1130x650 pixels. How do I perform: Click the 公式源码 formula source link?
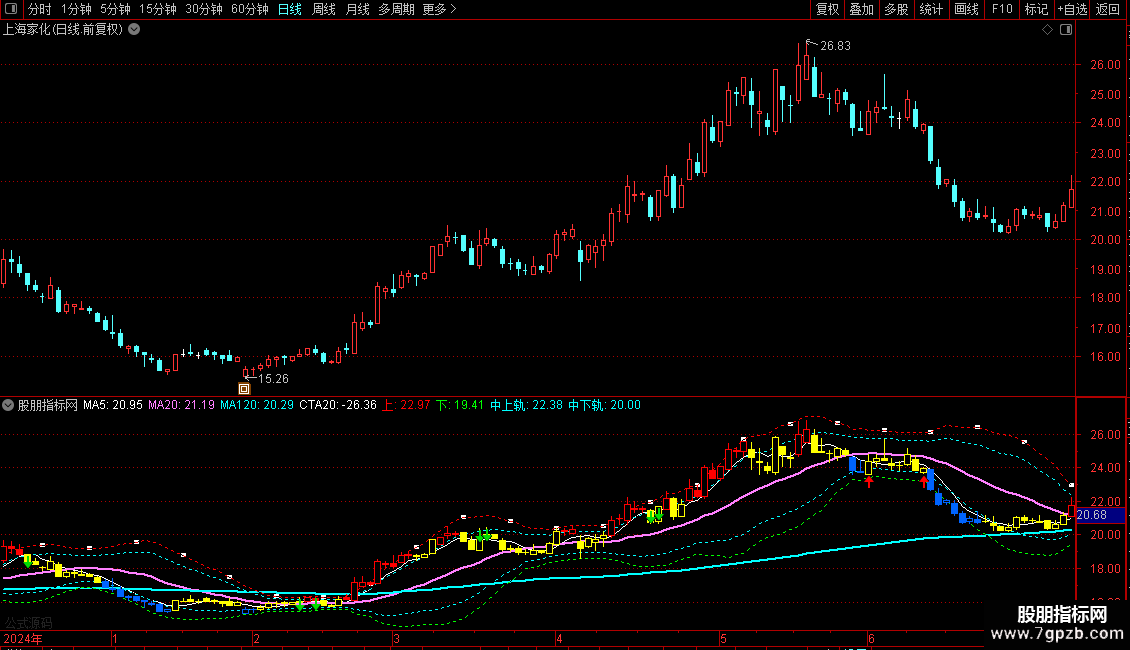tap(29, 623)
